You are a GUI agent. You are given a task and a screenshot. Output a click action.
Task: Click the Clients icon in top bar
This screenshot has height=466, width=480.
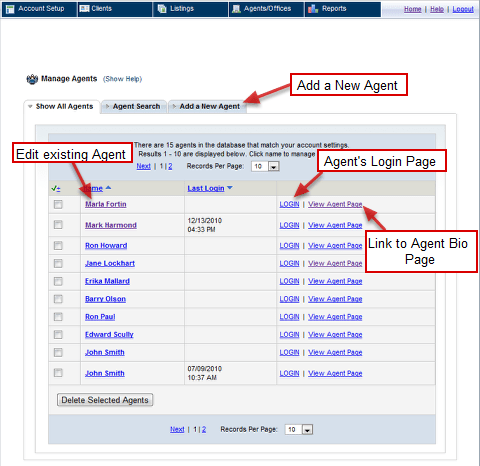(84, 9)
